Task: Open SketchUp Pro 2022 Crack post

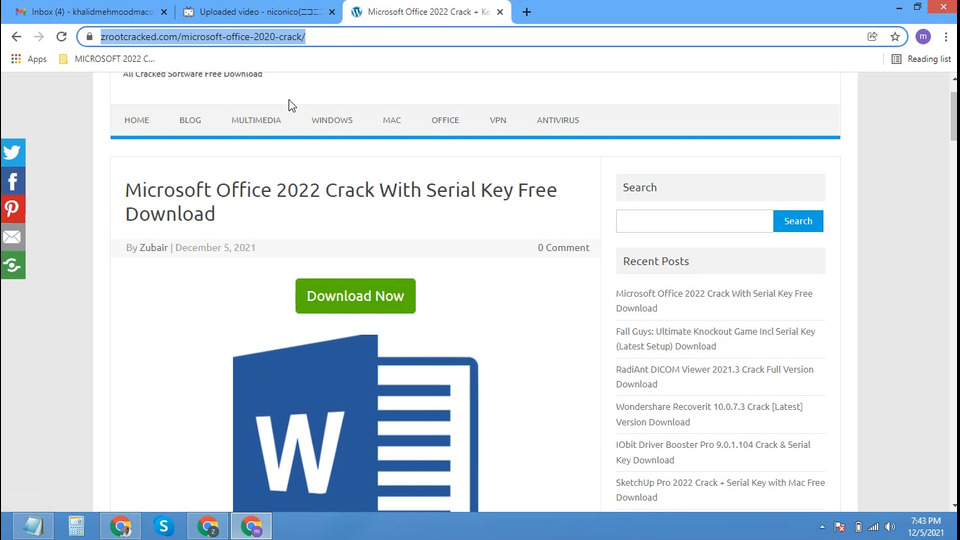Action: [720, 490]
